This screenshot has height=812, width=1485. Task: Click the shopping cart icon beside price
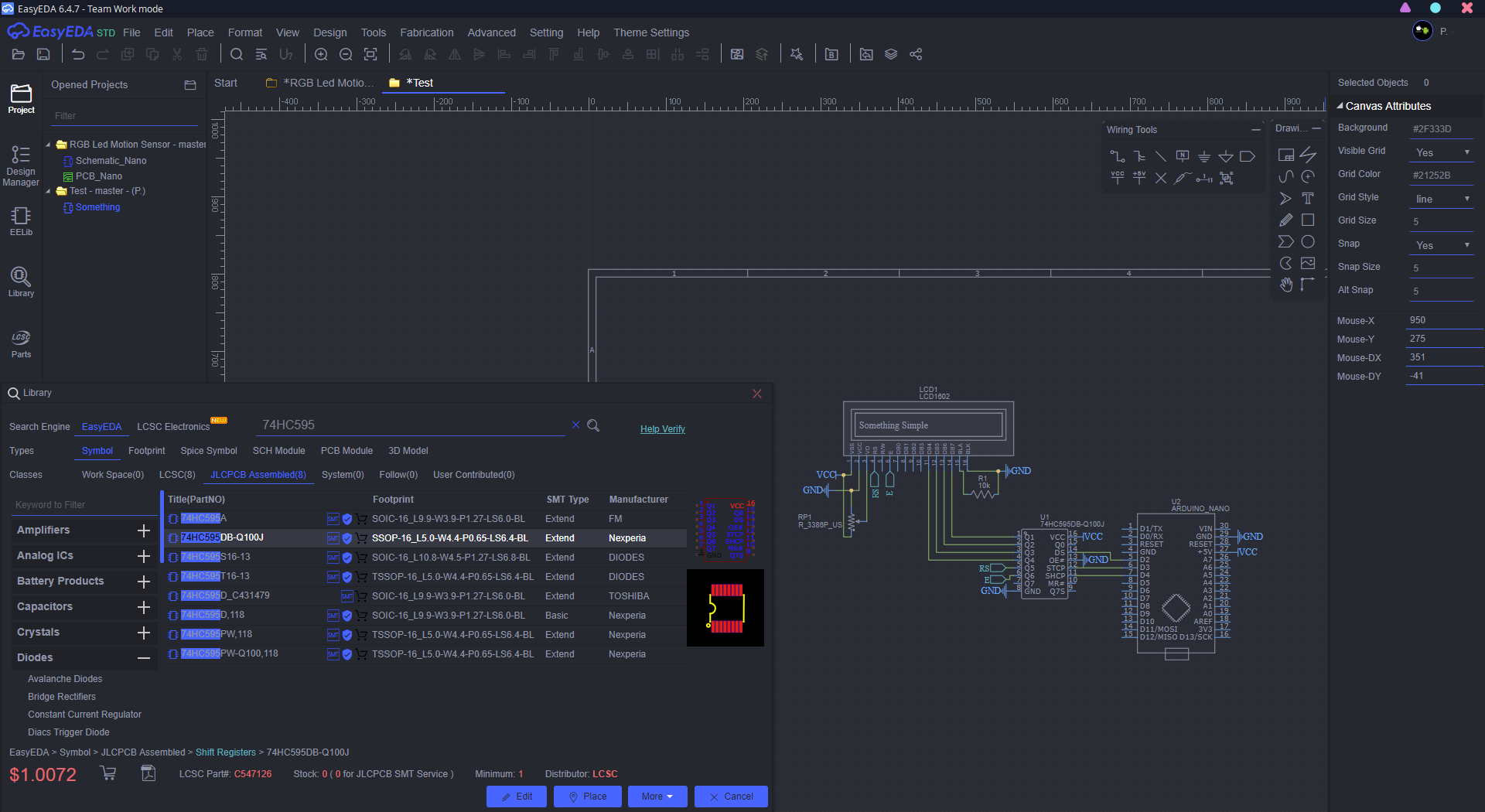108,773
